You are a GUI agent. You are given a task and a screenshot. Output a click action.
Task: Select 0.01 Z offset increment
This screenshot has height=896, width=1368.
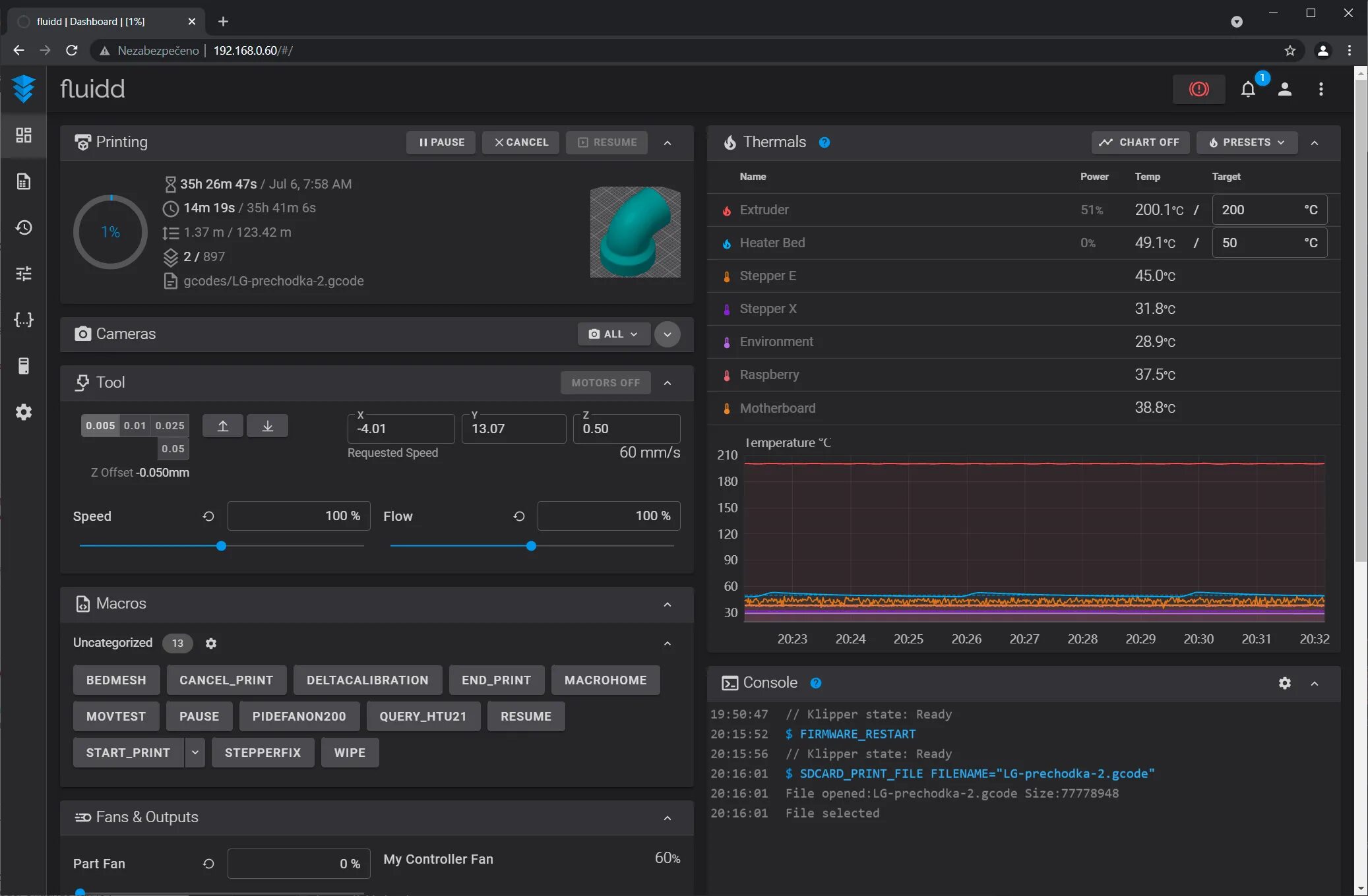[135, 426]
